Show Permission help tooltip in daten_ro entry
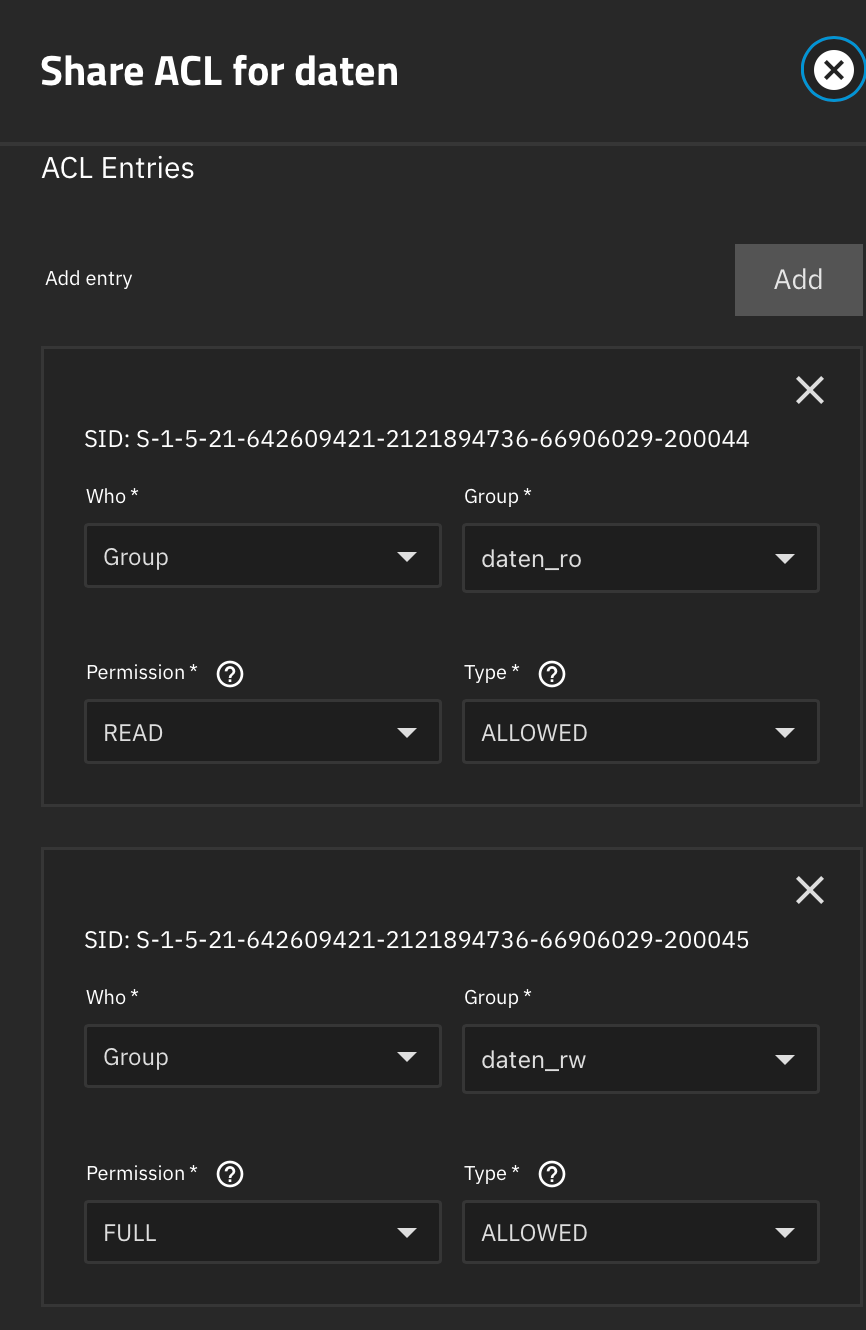Screen dimensions: 866x1330 coord(230,674)
